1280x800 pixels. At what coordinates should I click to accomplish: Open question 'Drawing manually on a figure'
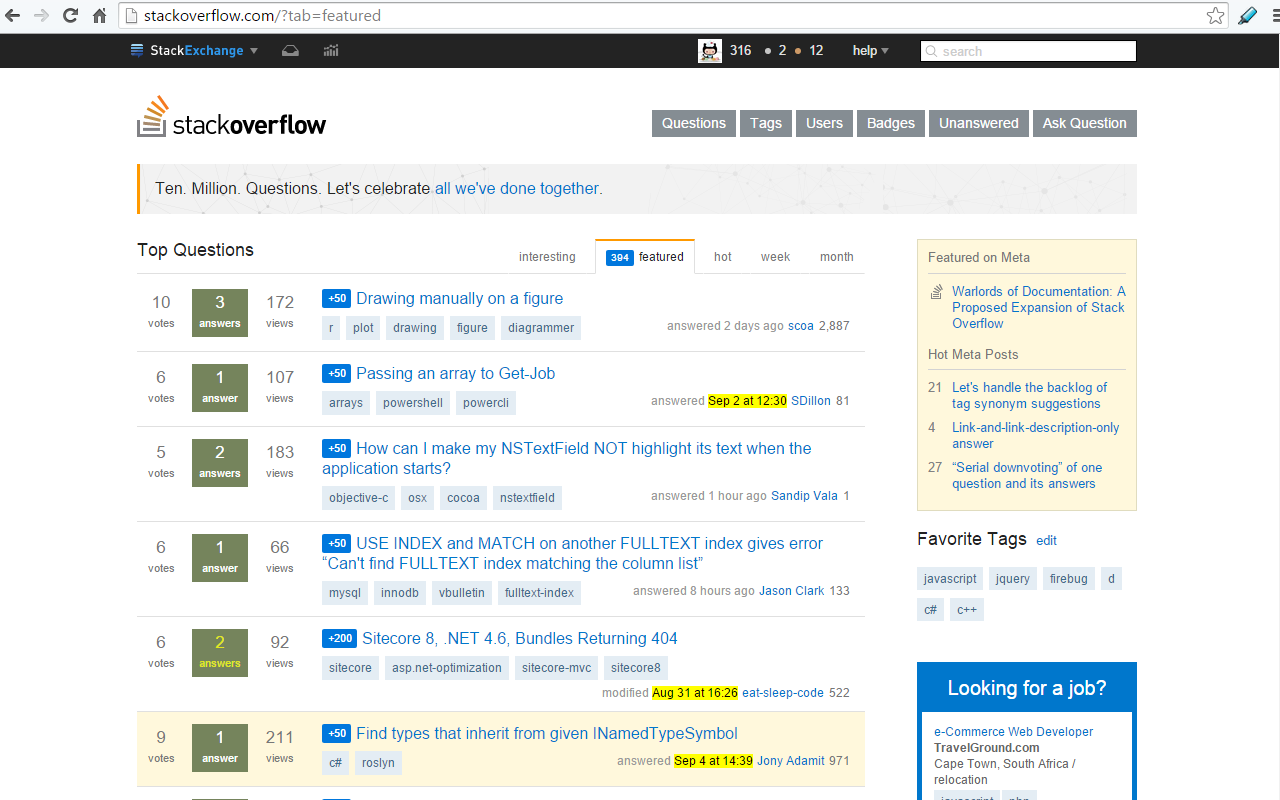pos(460,298)
